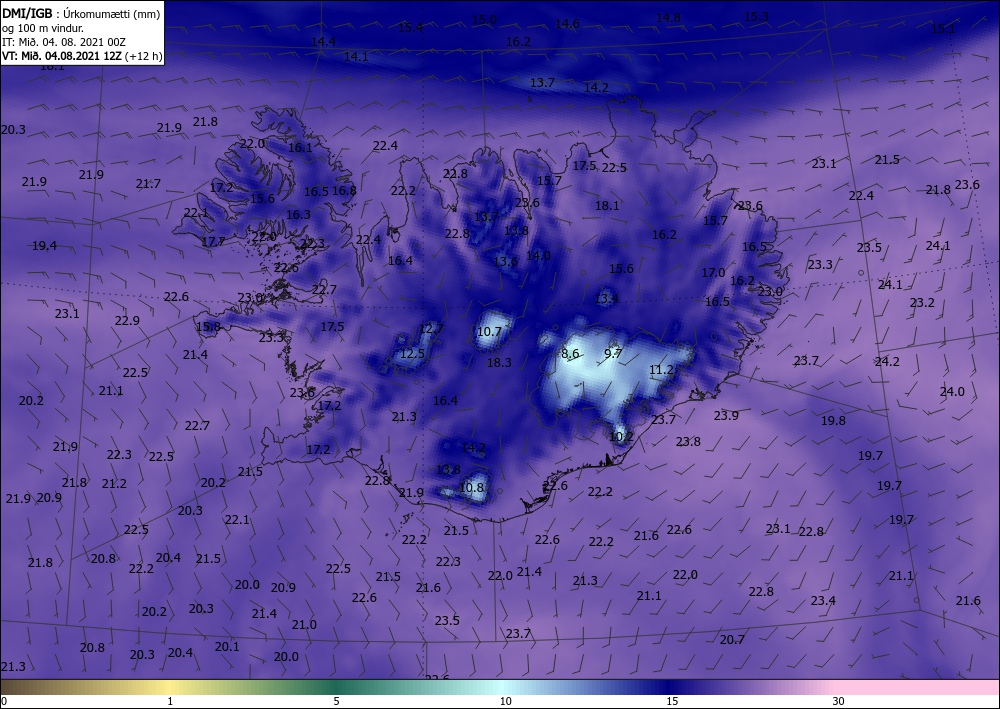
Task: Click the map value 15.8
Action: point(208,326)
